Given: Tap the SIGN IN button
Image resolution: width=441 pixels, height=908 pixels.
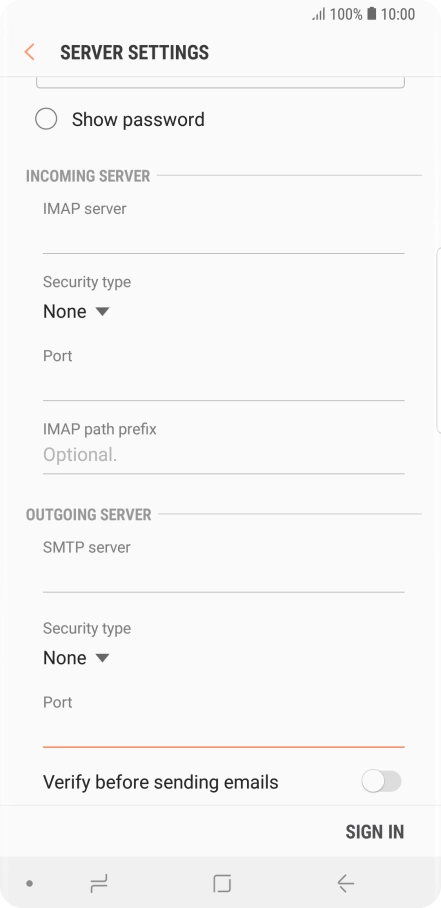Looking at the screenshot, I should pos(374,832).
